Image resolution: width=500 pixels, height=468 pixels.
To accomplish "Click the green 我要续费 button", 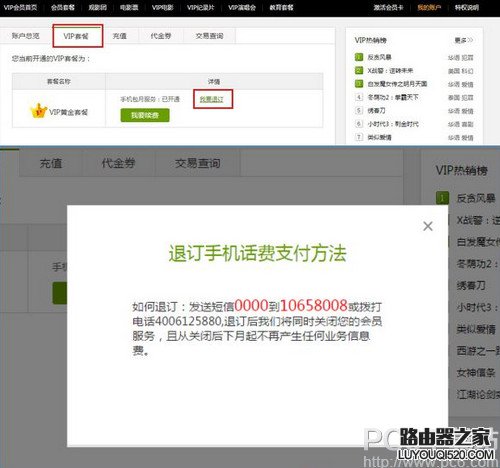I will click(x=145, y=115).
